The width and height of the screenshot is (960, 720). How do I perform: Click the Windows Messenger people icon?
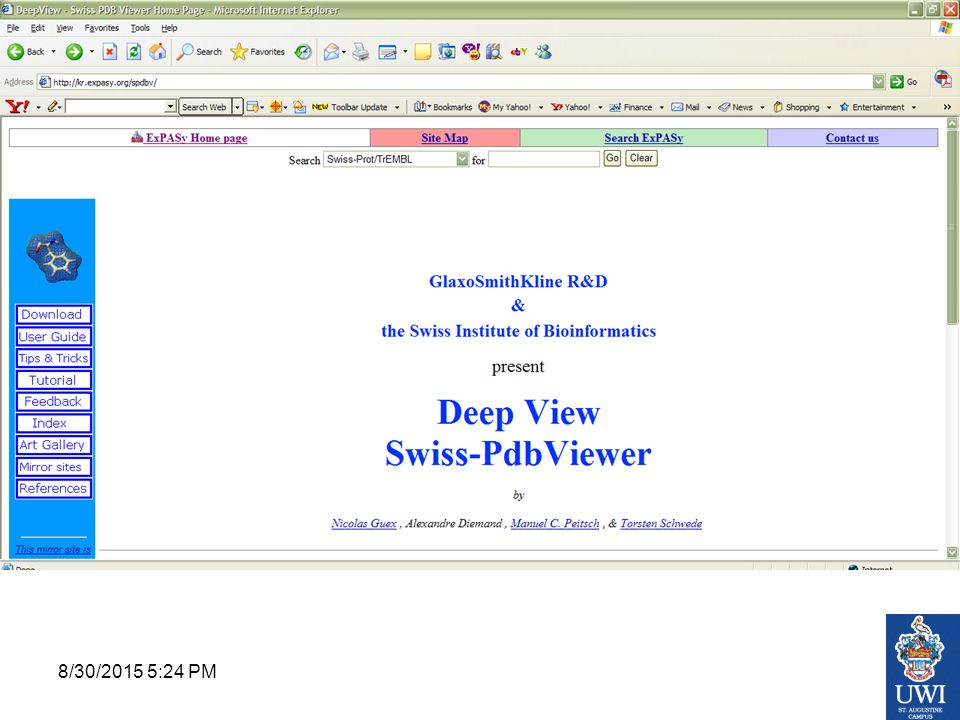point(543,52)
